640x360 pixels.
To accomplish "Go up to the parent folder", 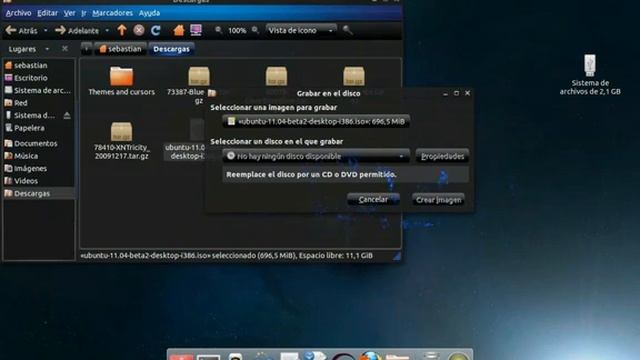I will coord(122,30).
